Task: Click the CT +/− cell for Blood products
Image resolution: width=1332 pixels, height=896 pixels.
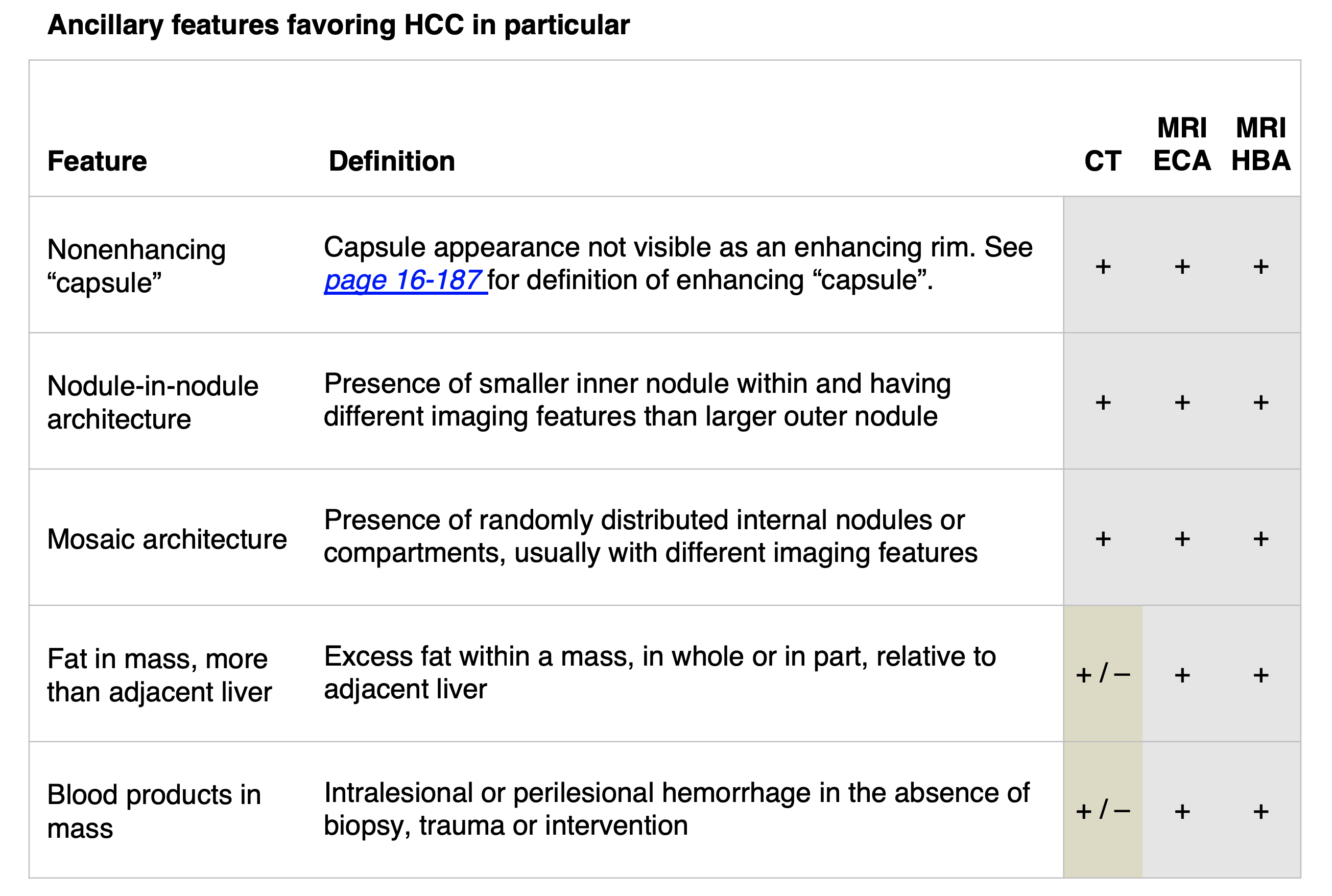Action: tap(1103, 810)
